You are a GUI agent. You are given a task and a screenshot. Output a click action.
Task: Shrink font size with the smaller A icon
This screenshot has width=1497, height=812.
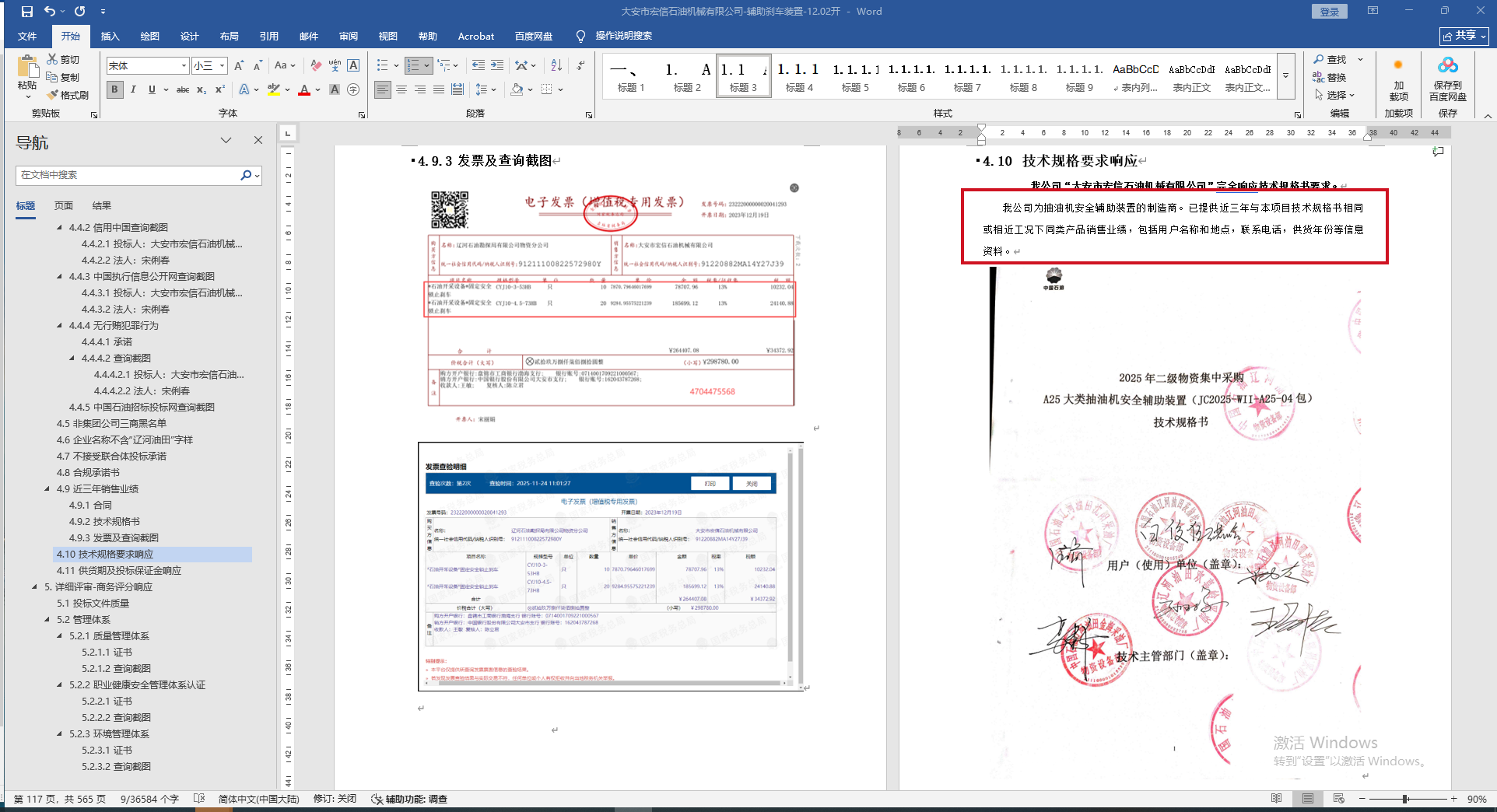point(258,66)
